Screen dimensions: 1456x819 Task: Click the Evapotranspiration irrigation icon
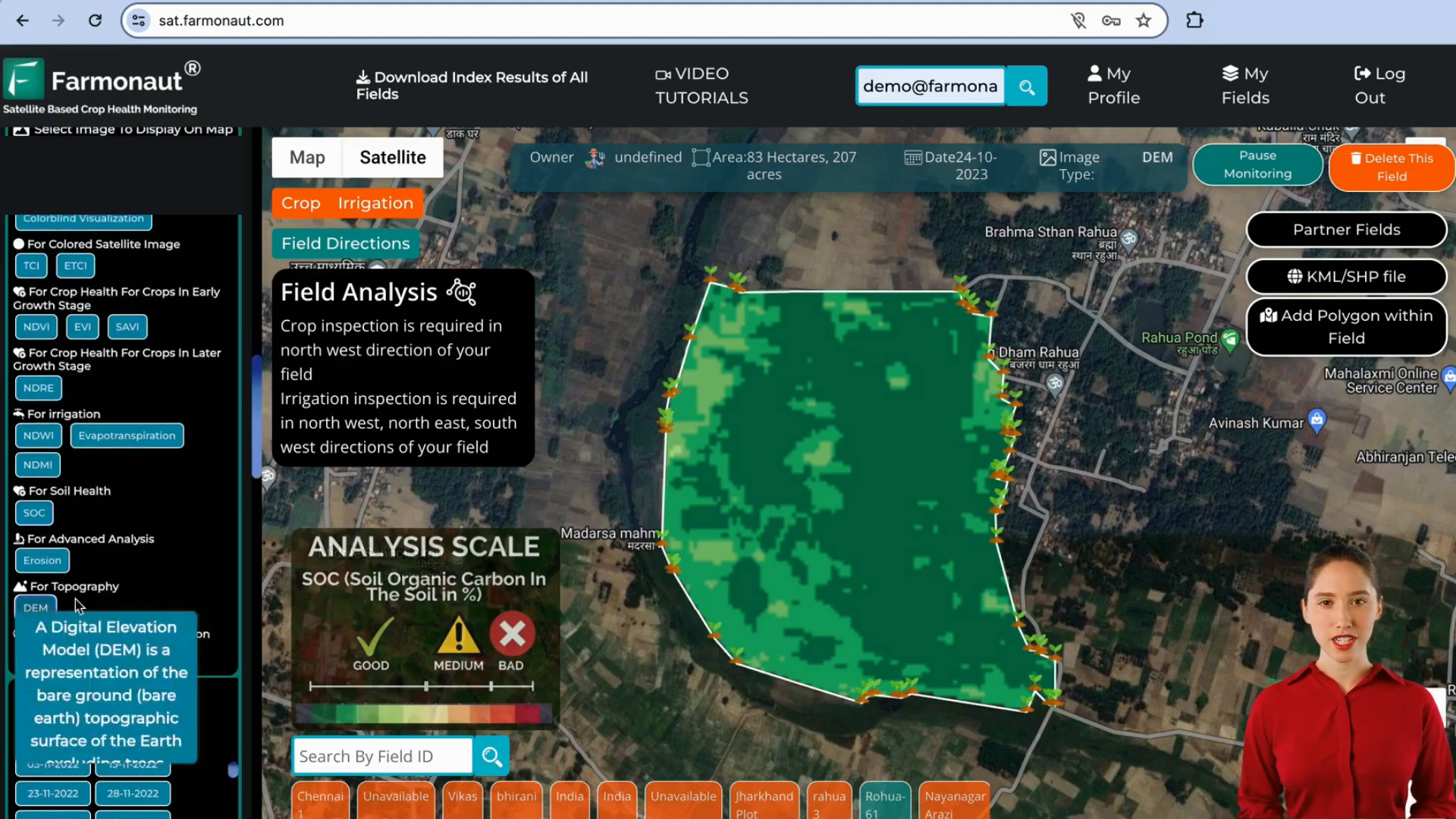126,435
